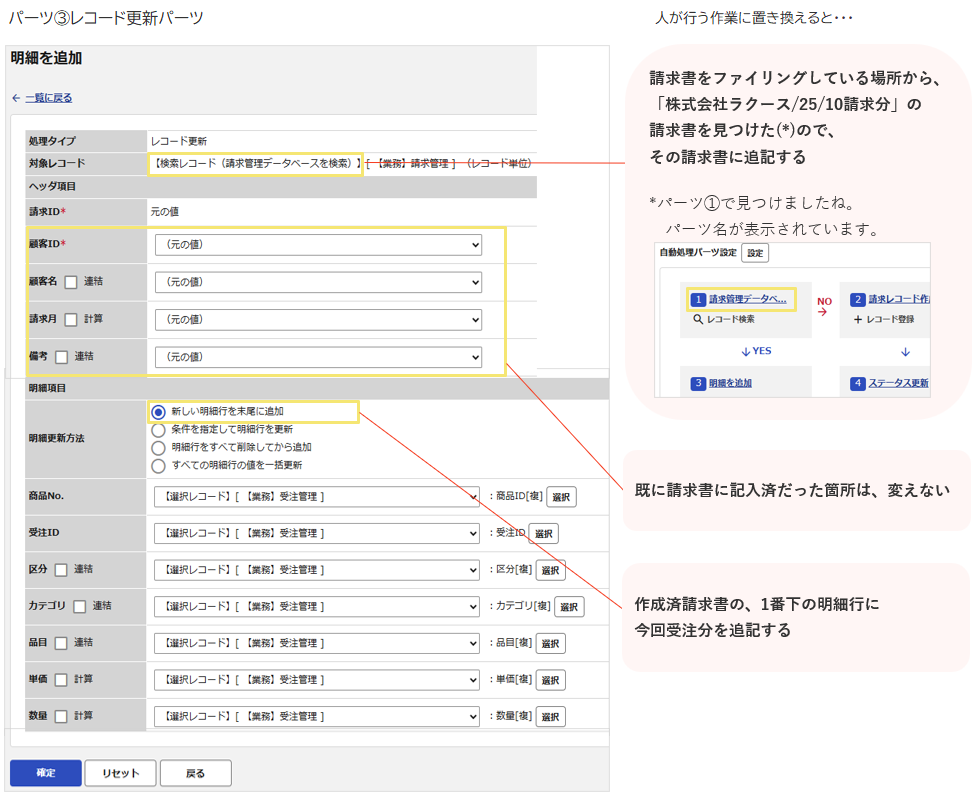Click the number 3 step badge icon
The height and width of the screenshot is (799, 979).
(699, 383)
